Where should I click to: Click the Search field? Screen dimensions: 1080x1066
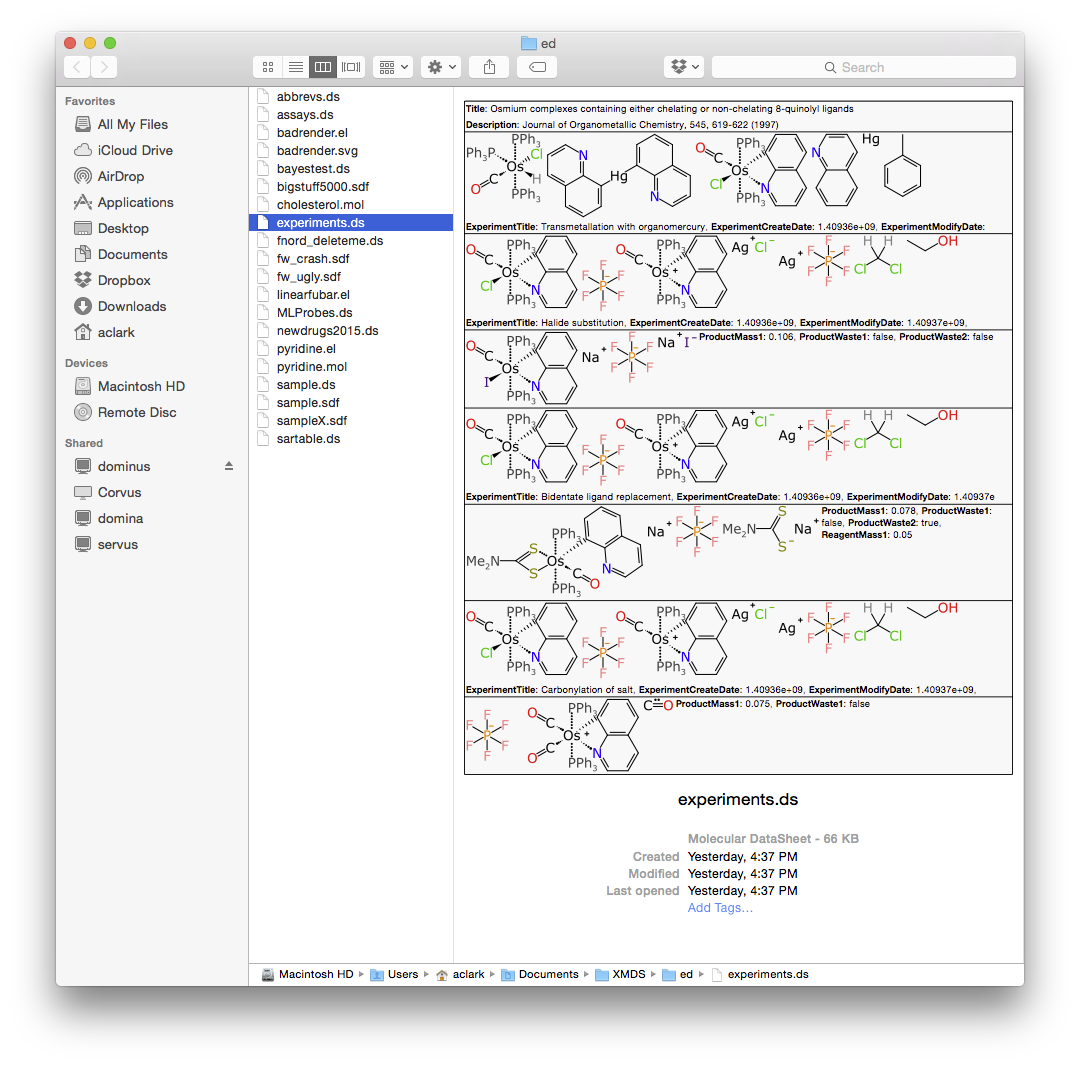(x=864, y=67)
